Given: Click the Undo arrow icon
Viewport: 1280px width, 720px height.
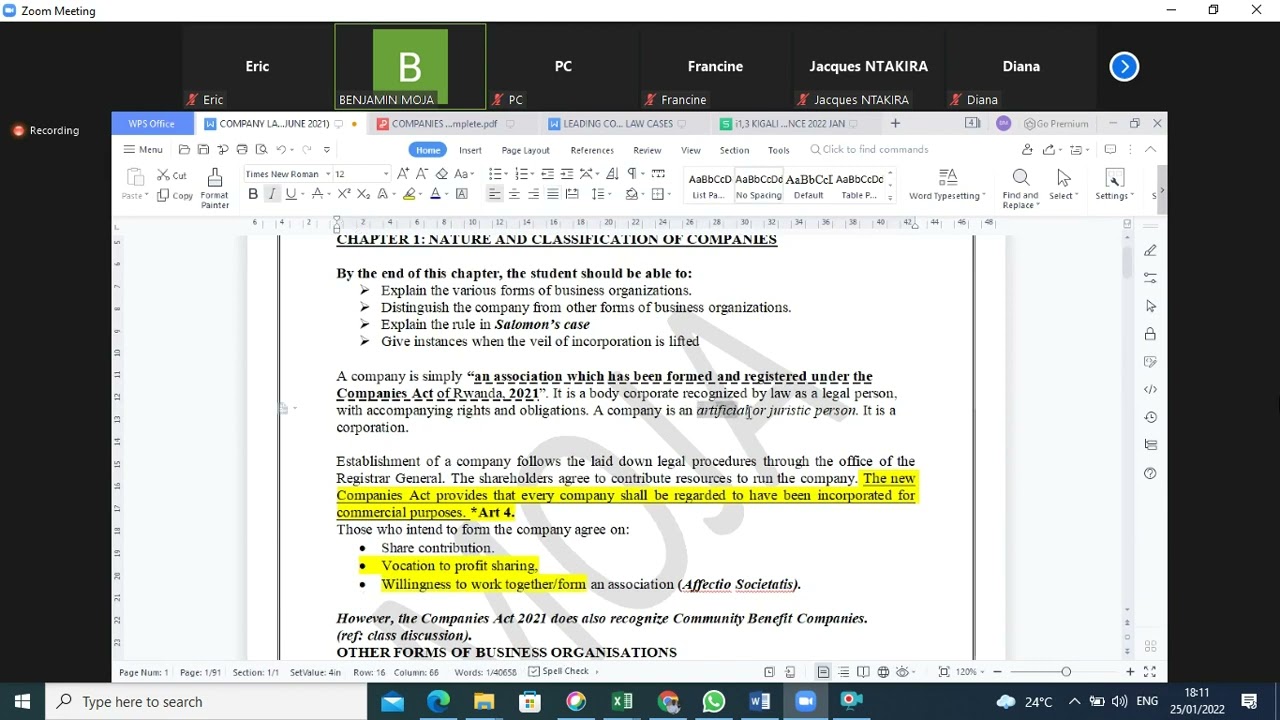Looking at the screenshot, I should pyautogui.click(x=281, y=150).
